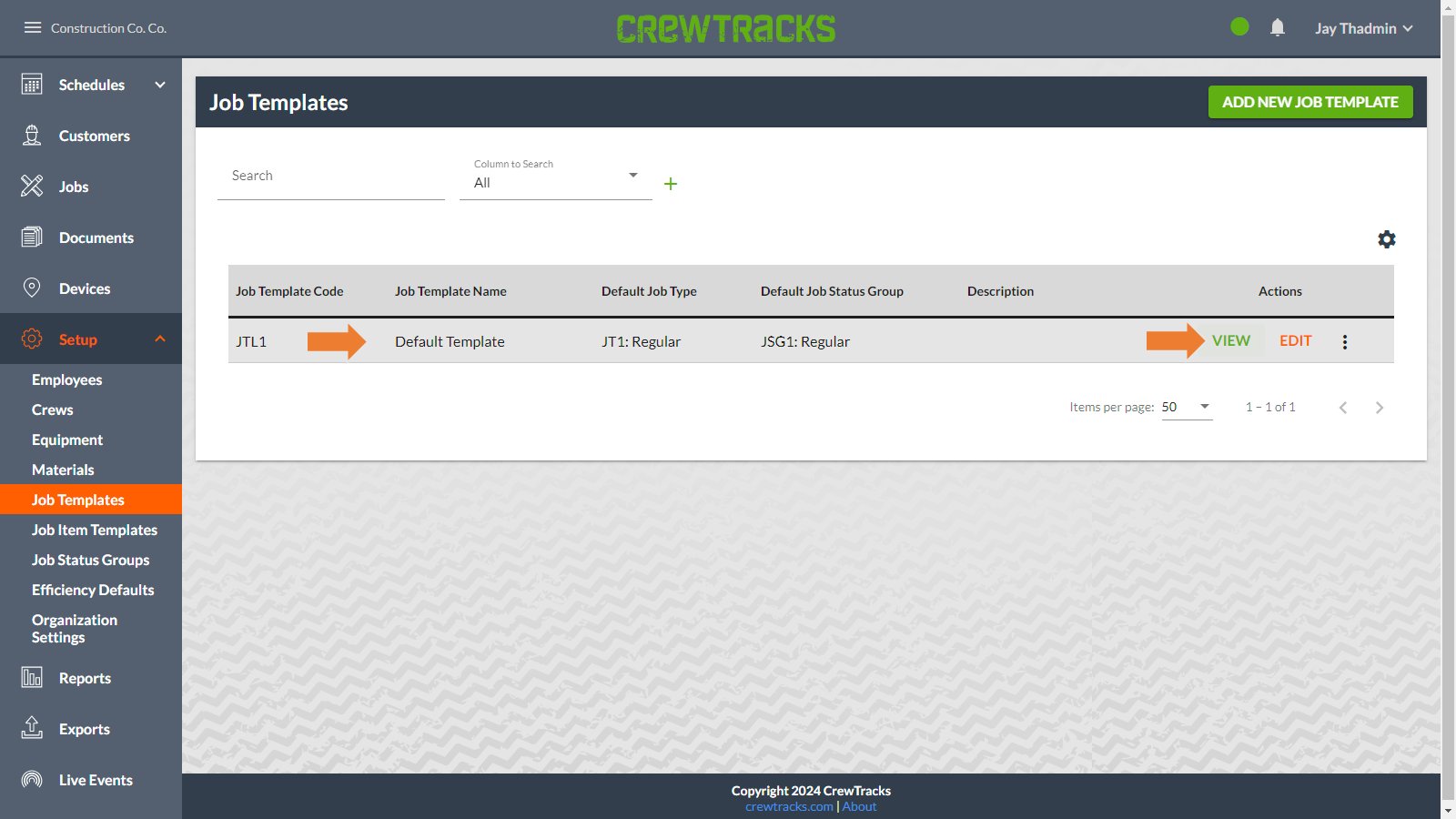Image resolution: width=1456 pixels, height=819 pixels.
Task: Edit the Default Template row
Action: click(x=1296, y=340)
